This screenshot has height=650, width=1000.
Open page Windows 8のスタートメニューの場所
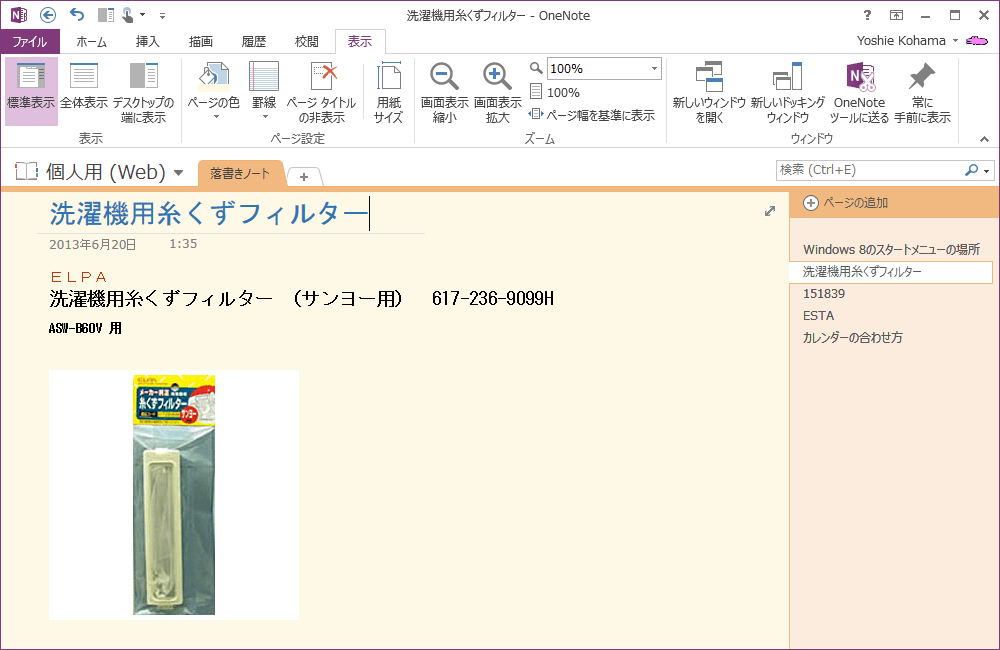[891, 249]
